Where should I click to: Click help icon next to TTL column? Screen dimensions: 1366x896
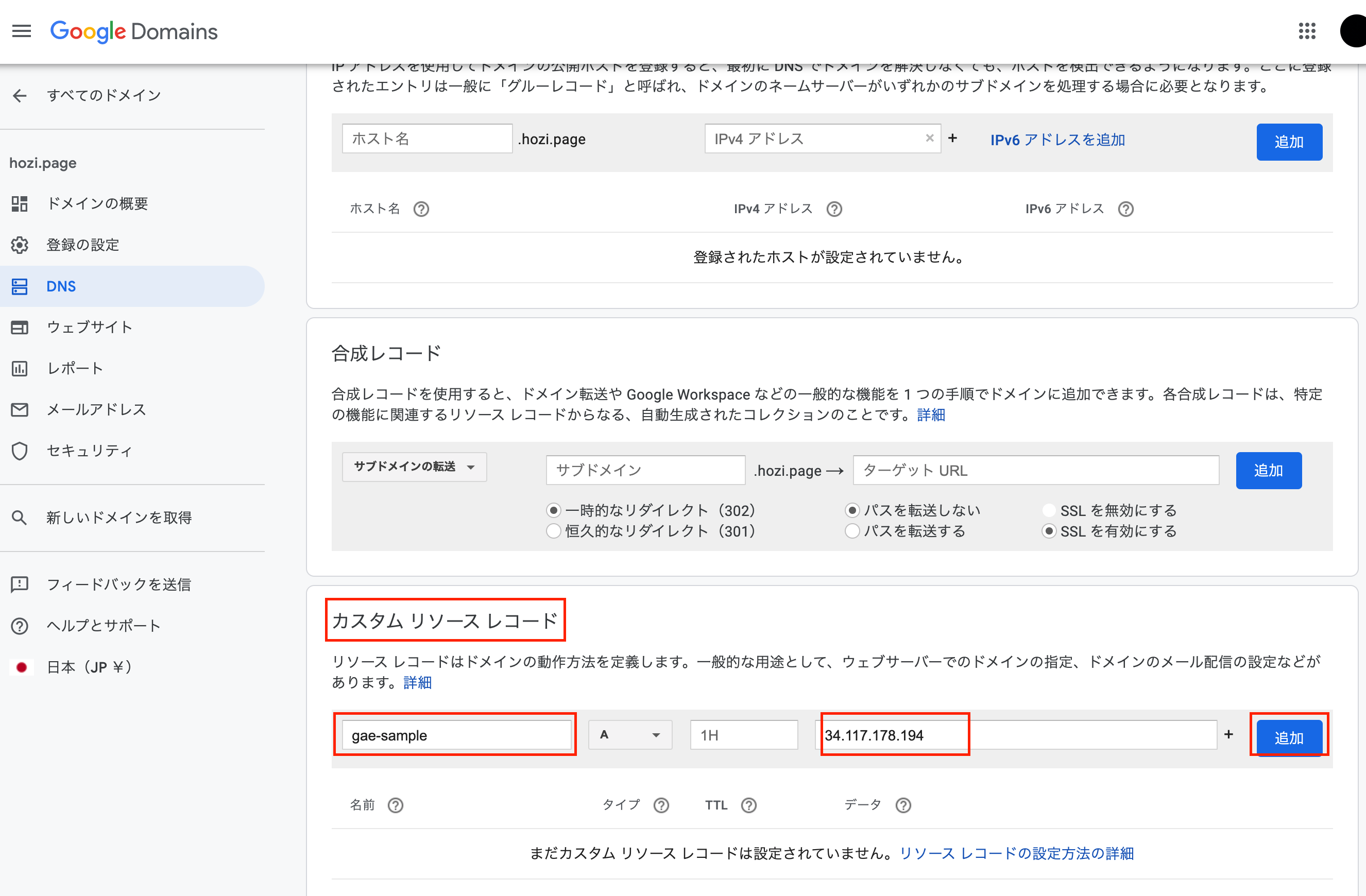(748, 805)
